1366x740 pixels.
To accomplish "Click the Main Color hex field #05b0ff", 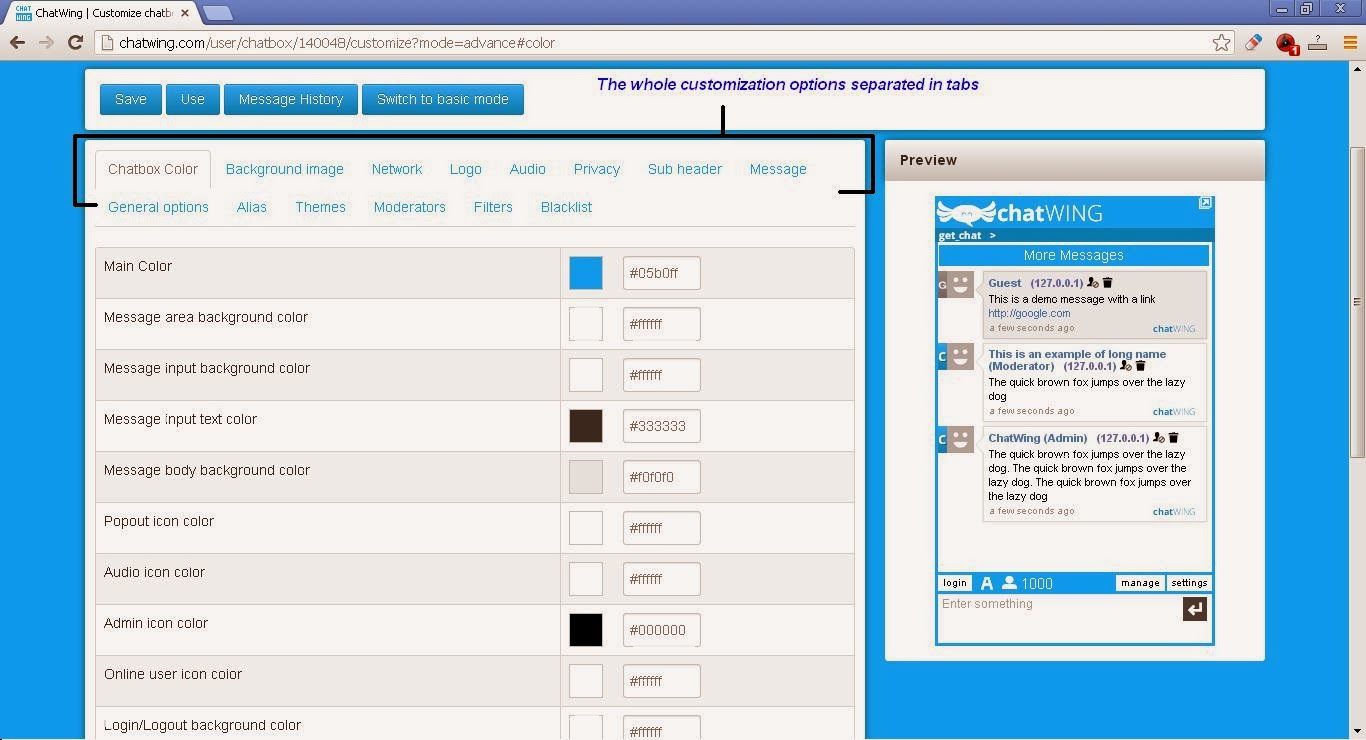I will [x=662, y=273].
